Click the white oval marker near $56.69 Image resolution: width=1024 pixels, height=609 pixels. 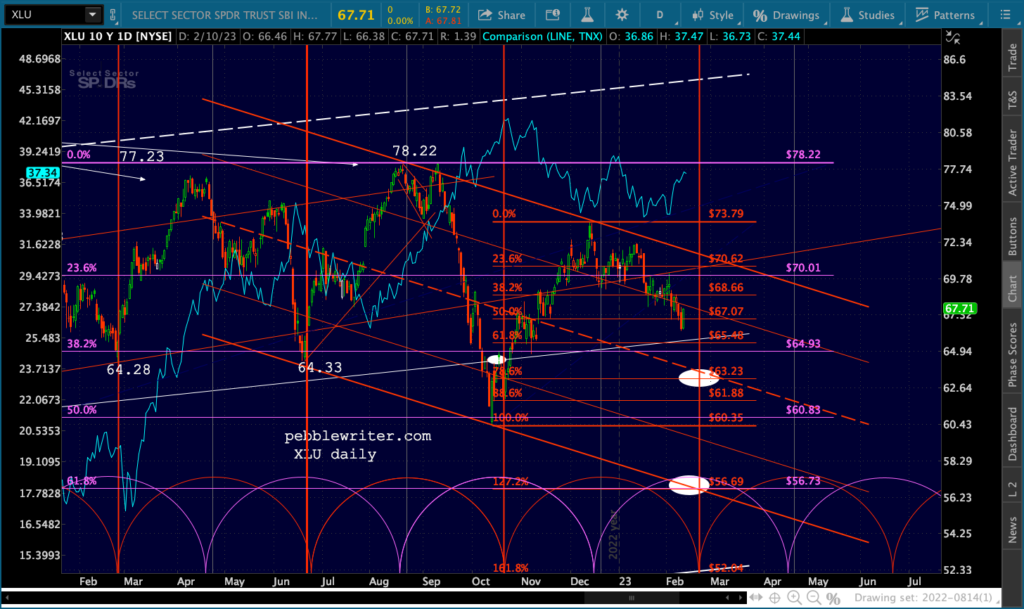pyautogui.click(x=689, y=485)
